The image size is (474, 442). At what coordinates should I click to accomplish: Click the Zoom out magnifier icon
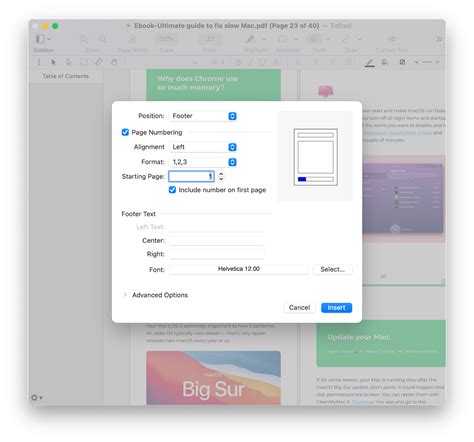84,39
